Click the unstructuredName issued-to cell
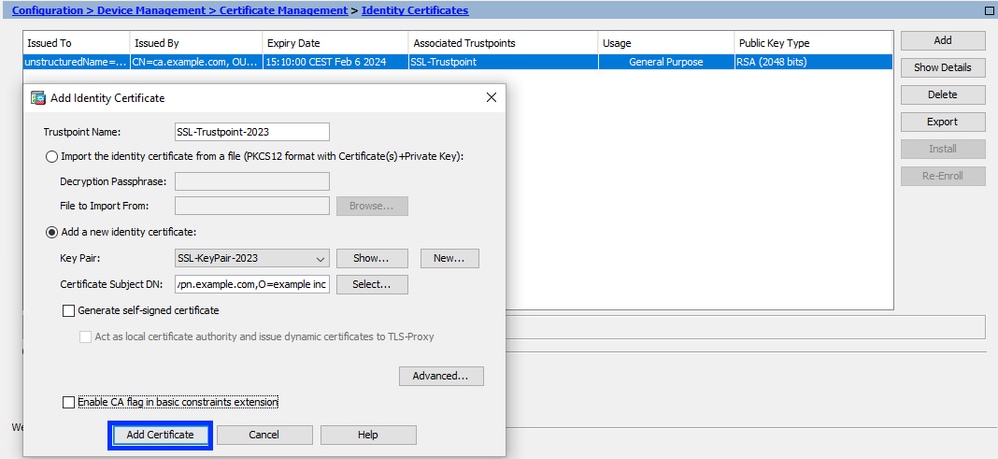Screen dimensions: 998x459 (x=76, y=62)
